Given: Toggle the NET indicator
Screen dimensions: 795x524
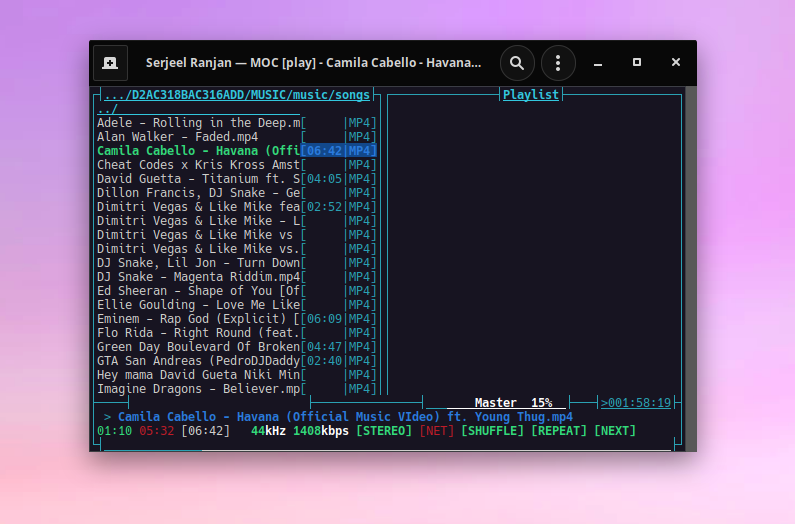Looking at the screenshot, I should pyautogui.click(x=437, y=431).
